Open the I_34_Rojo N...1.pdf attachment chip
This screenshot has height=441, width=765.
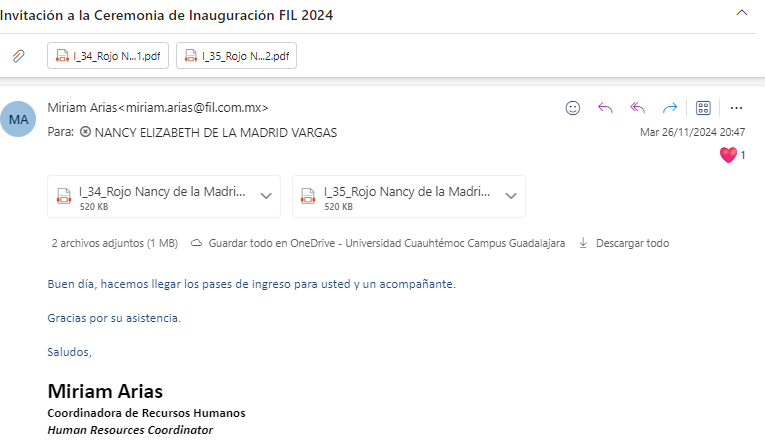pos(108,56)
